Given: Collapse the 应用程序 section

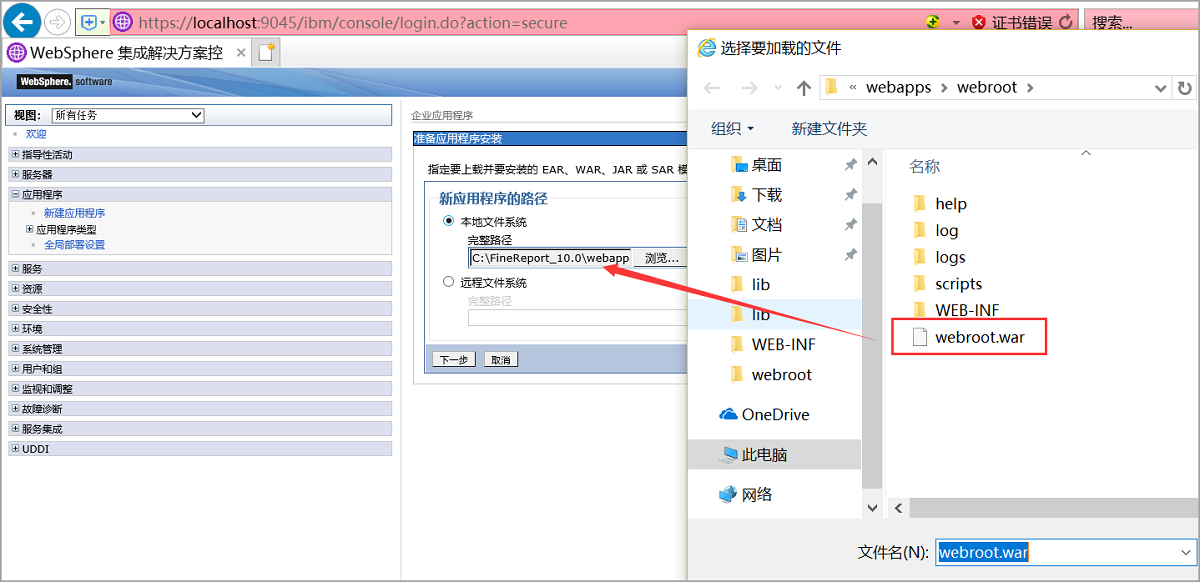Looking at the screenshot, I should click(x=14, y=195).
